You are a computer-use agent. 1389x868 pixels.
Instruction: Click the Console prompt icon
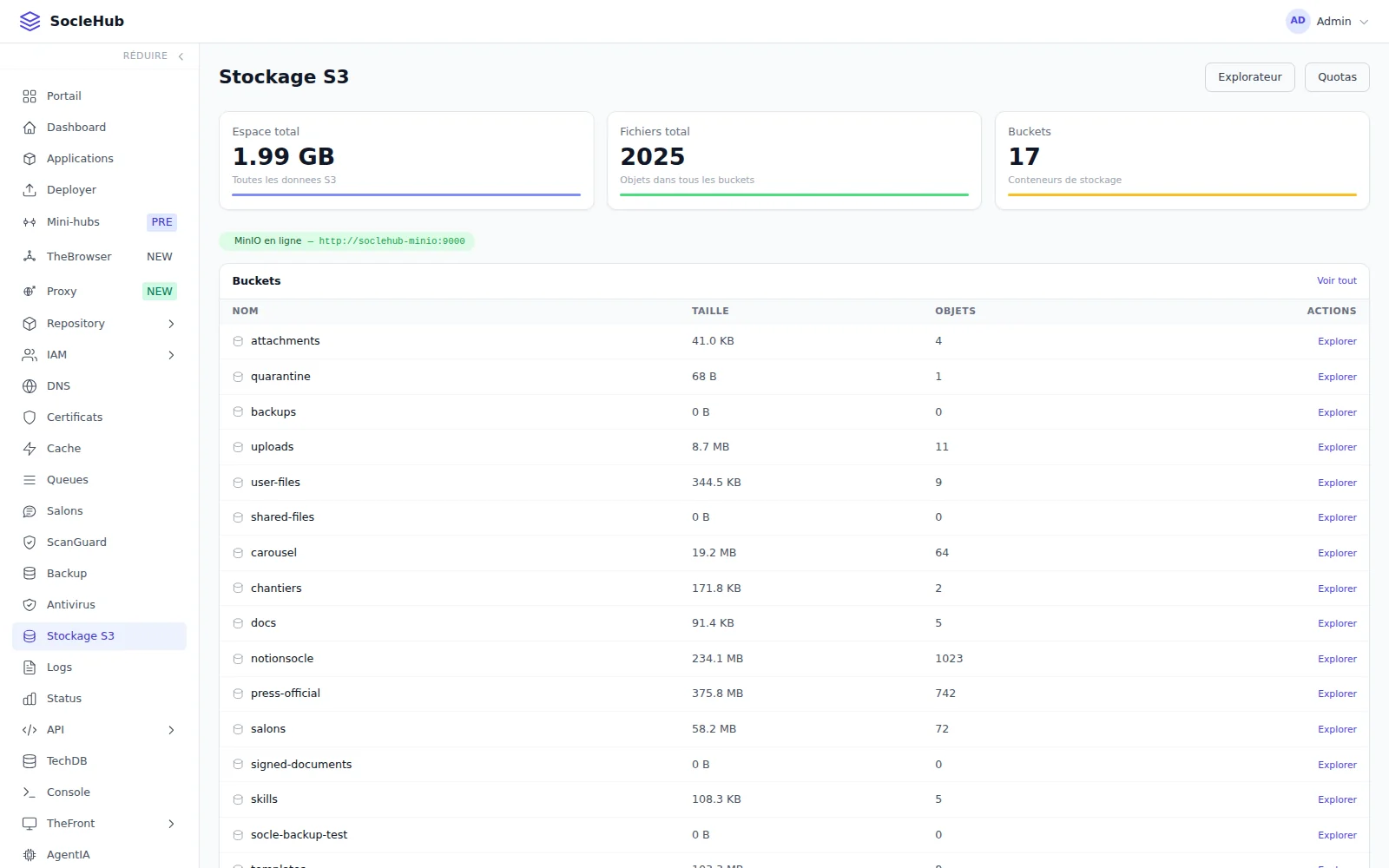pyautogui.click(x=30, y=792)
